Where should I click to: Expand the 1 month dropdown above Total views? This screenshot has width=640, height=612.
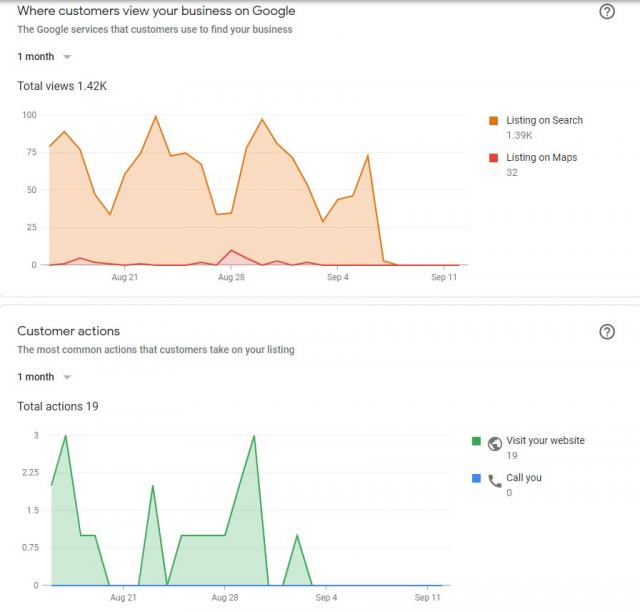pyautogui.click(x=44, y=57)
